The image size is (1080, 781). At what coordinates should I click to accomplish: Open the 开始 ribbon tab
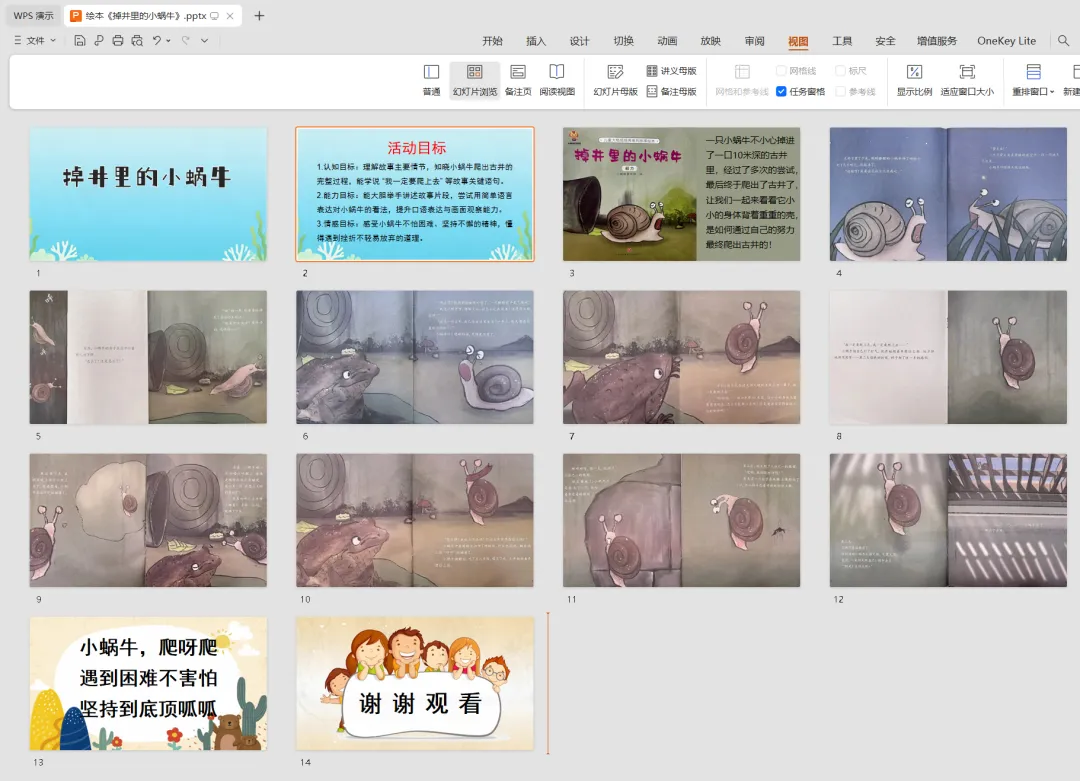point(492,41)
